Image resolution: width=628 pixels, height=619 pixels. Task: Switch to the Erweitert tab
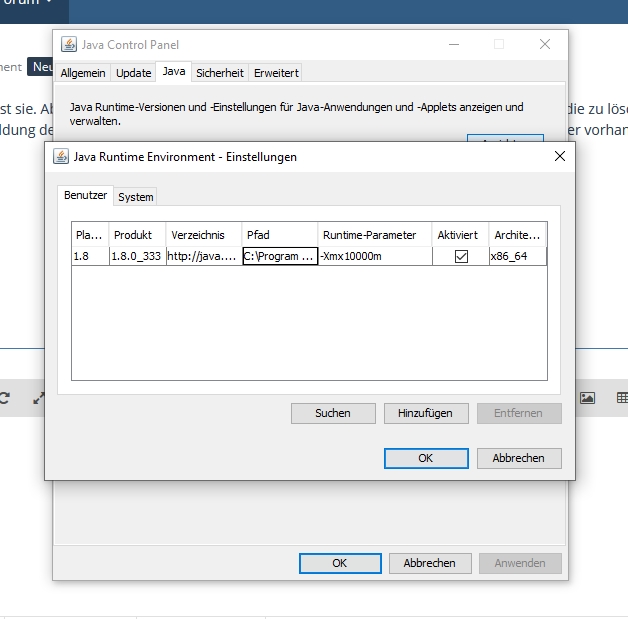276,73
